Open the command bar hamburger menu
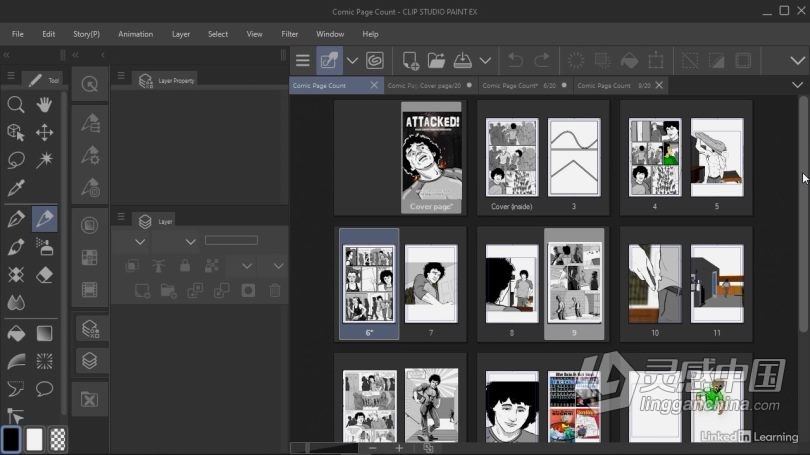The width and height of the screenshot is (810, 455). click(x=303, y=60)
